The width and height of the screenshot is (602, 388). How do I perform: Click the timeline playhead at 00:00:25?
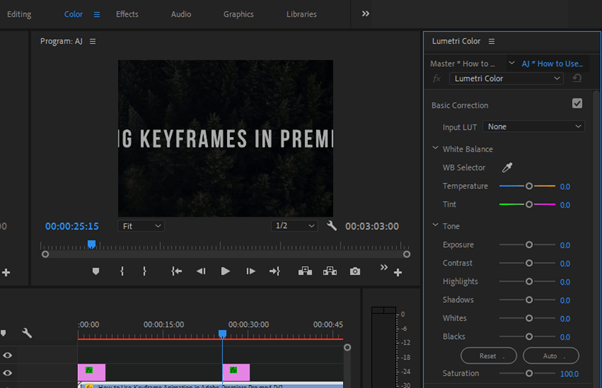[x=222, y=334]
